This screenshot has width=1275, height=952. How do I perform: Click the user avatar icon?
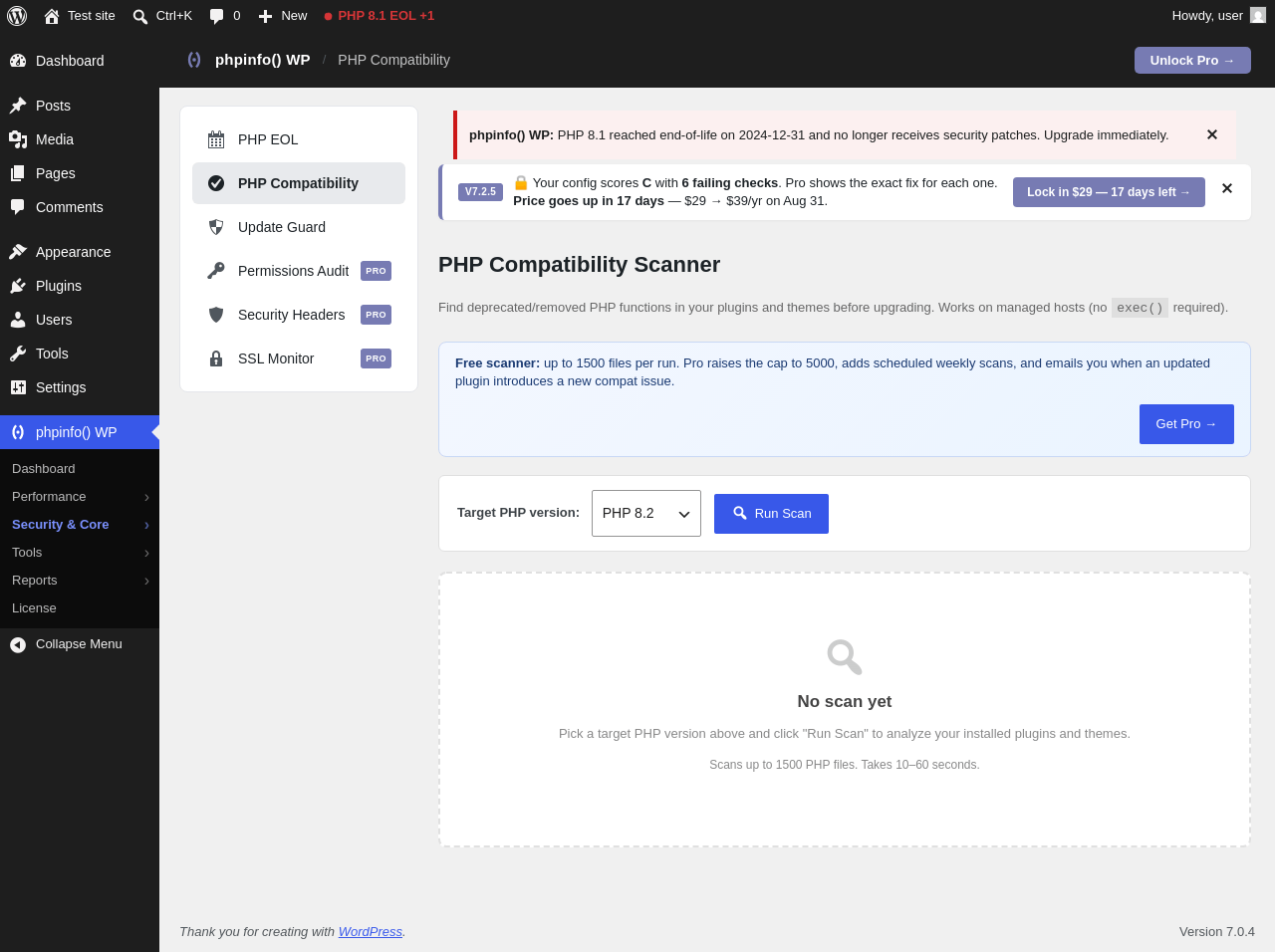[x=1258, y=15]
